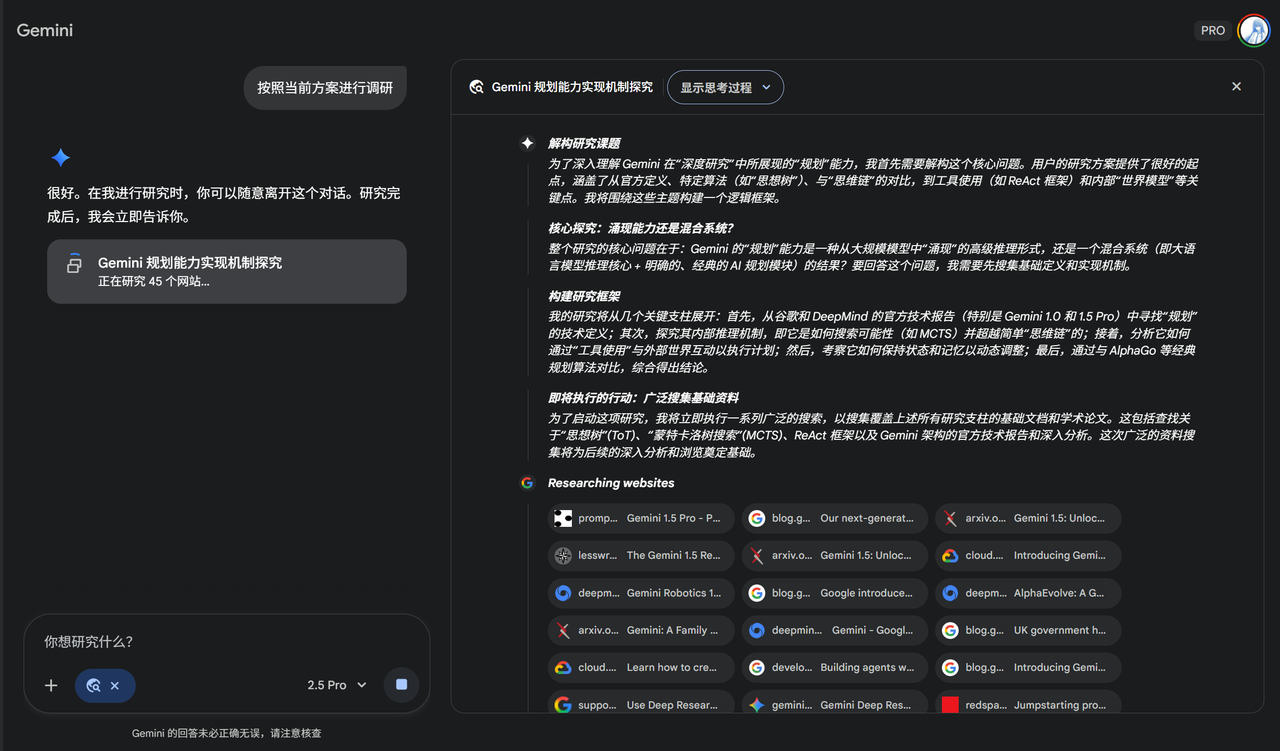Image resolution: width=1280 pixels, height=751 pixels.
Task: Click the Gemini logo in the top-left
Action: 45,30
